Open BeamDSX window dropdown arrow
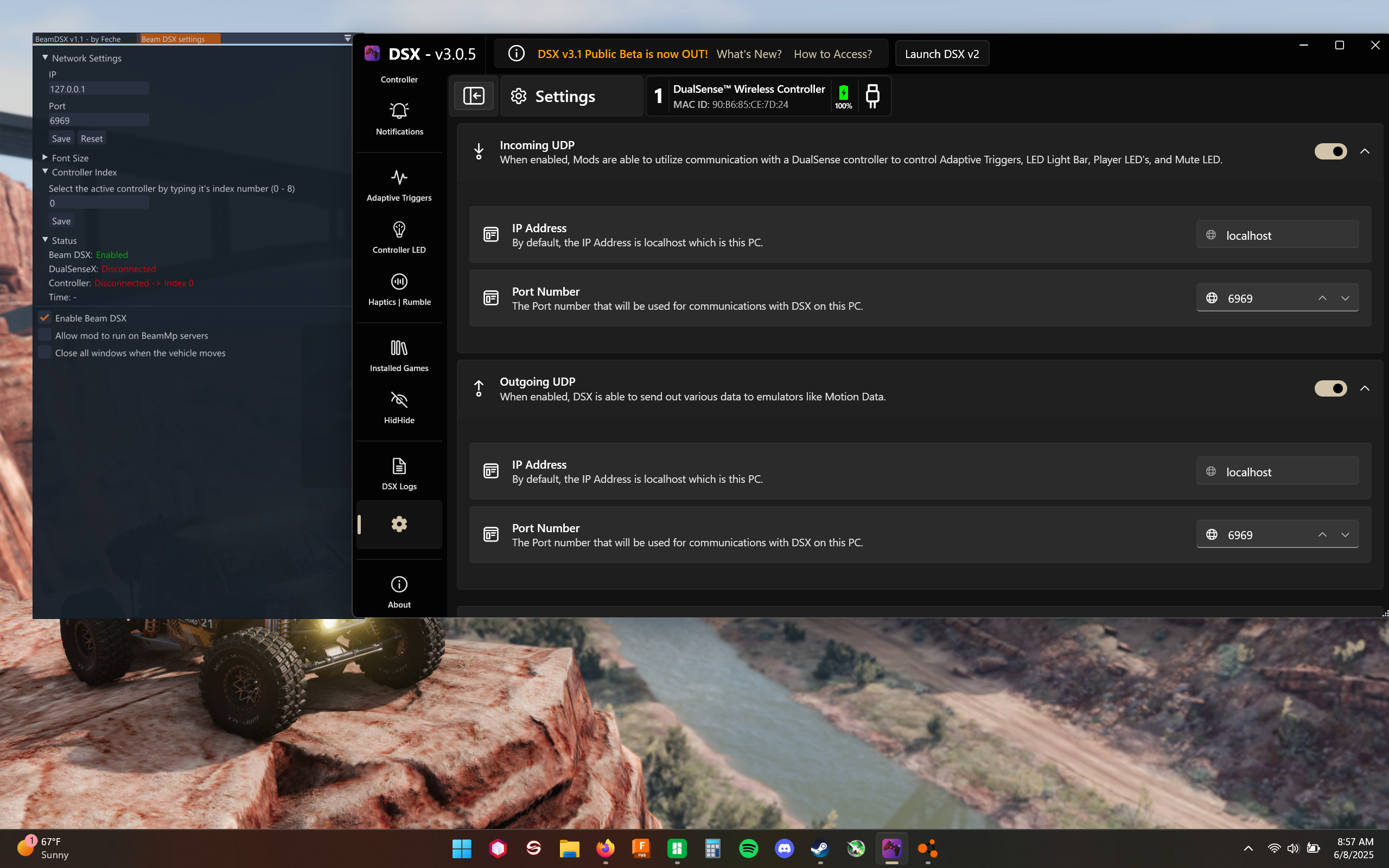 pyautogui.click(x=347, y=39)
